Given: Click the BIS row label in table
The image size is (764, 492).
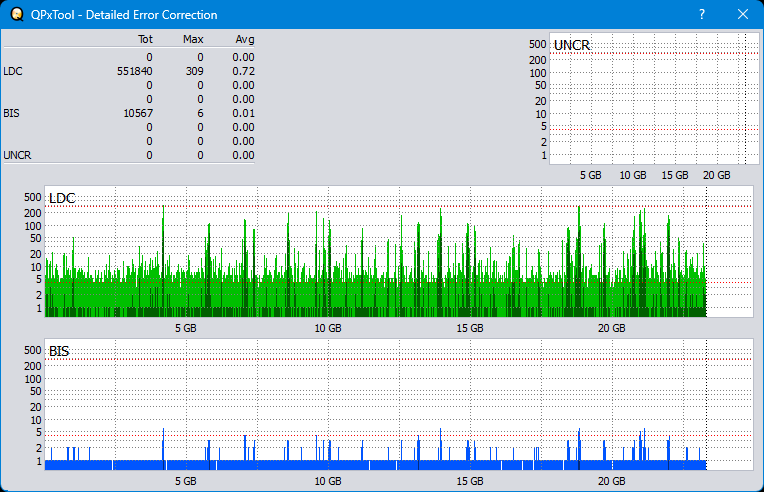Looking at the screenshot, I should pyautogui.click(x=11, y=113).
